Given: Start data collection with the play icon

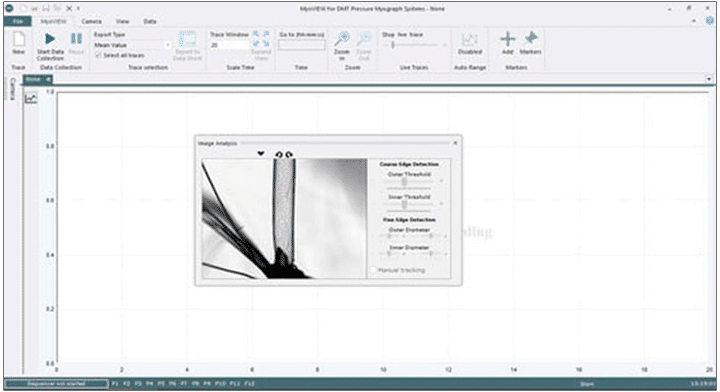Looking at the screenshot, I should click(50, 39).
